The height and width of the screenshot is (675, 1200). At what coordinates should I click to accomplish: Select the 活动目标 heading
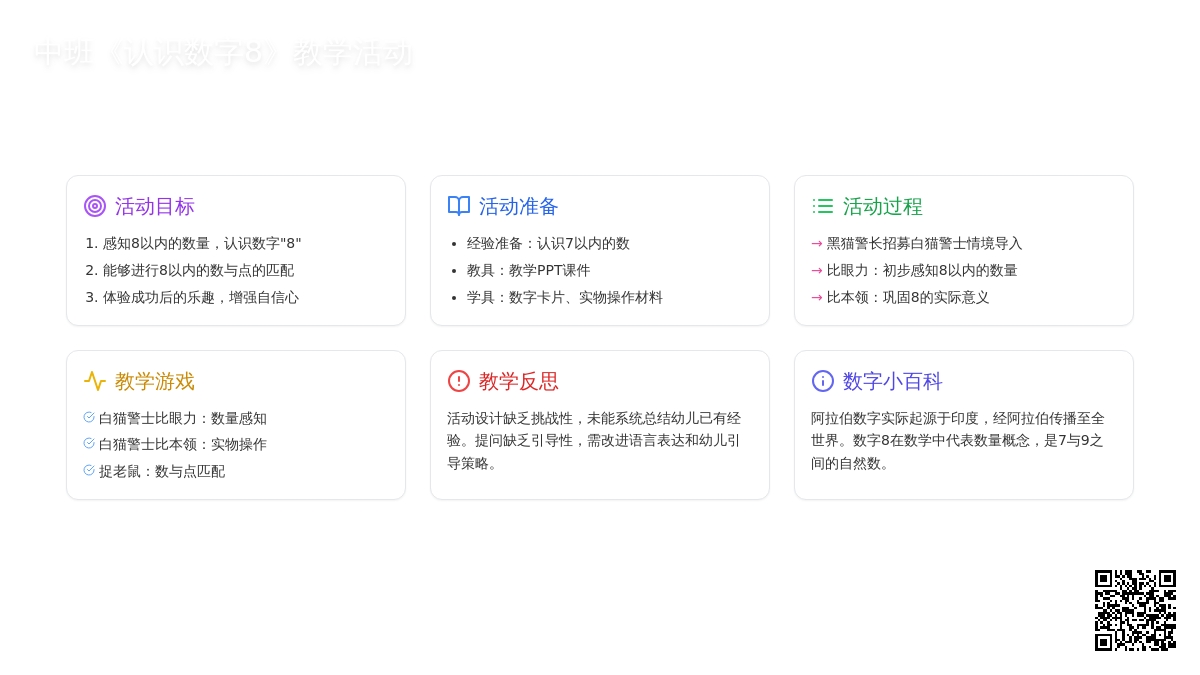coord(155,206)
